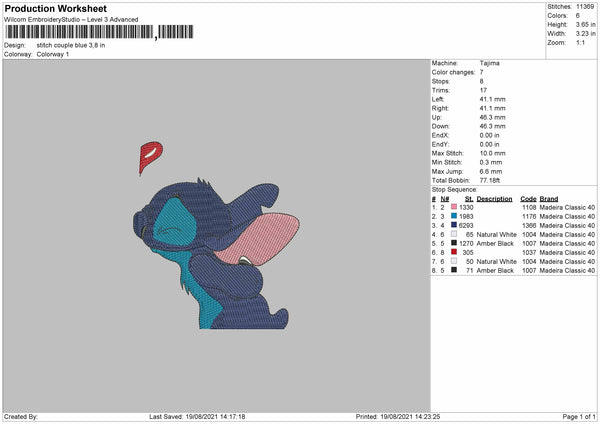The width and height of the screenshot is (600, 424).
Task: Click the design name 'stitch couple blue 3,8 in'
Action: coord(71,45)
